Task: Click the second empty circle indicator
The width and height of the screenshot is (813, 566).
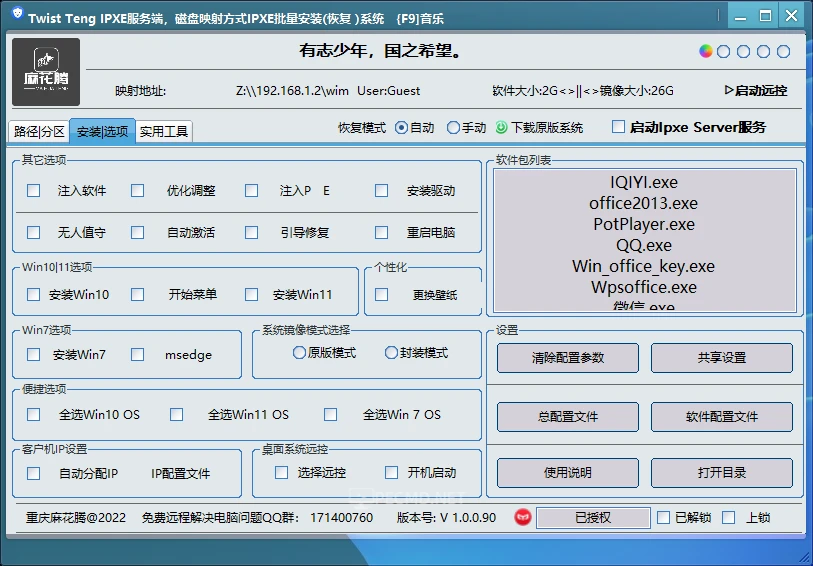Action: (743, 51)
